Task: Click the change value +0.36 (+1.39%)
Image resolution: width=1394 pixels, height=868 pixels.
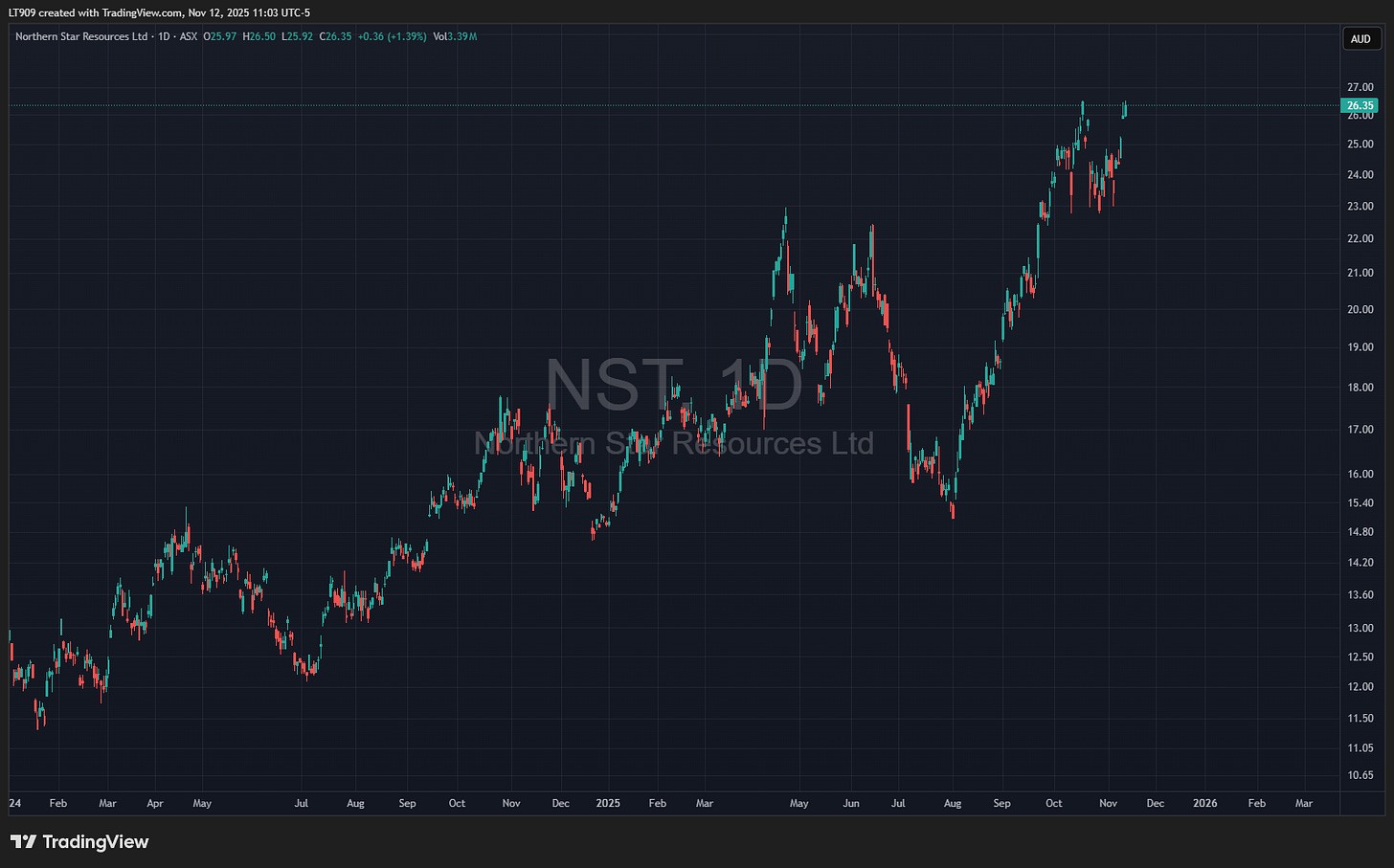Action: pos(392,36)
